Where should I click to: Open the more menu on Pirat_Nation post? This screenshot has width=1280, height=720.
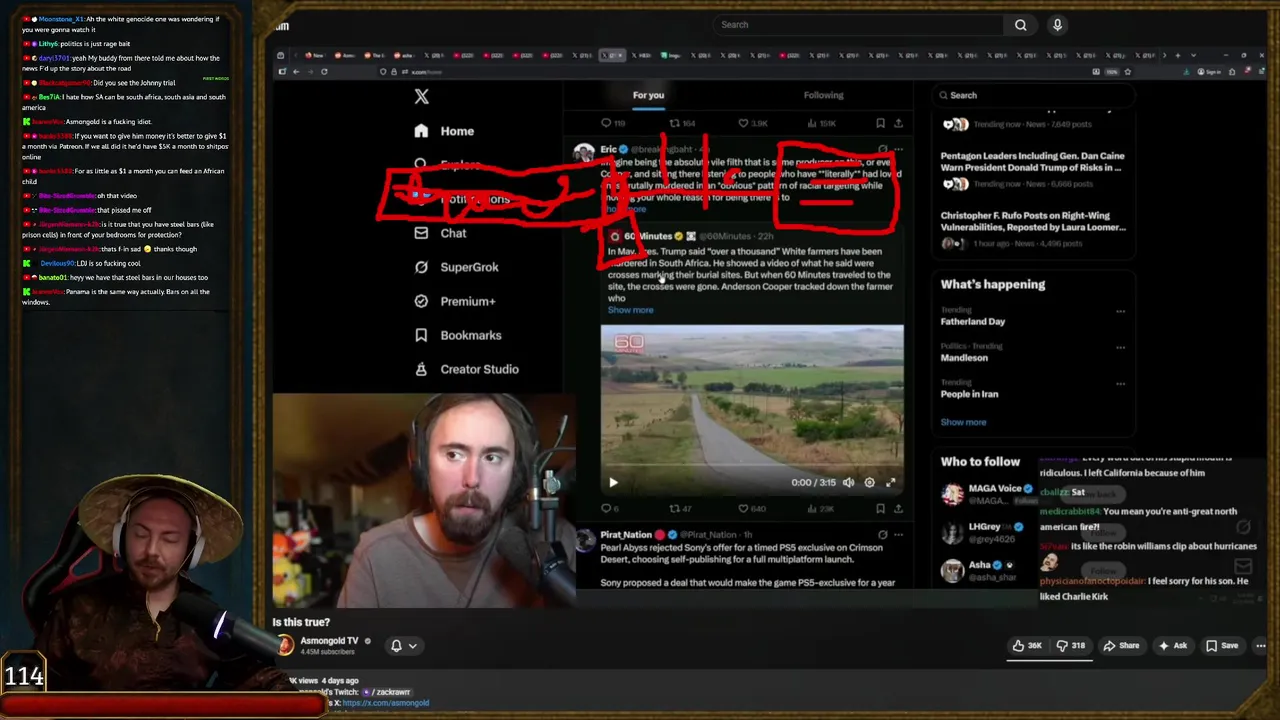[x=898, y=535]
